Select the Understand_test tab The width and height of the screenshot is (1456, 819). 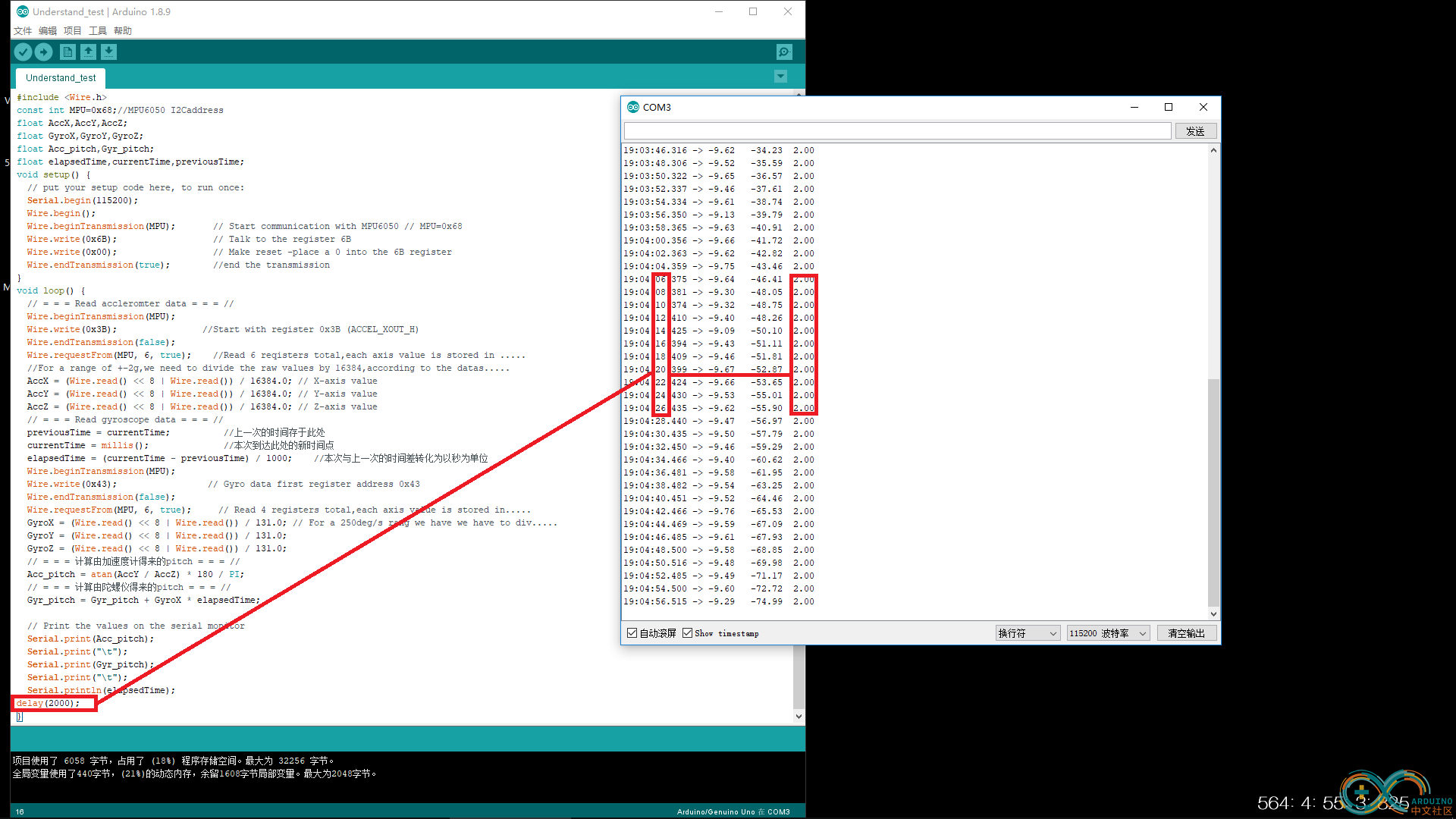click(61, 78)
